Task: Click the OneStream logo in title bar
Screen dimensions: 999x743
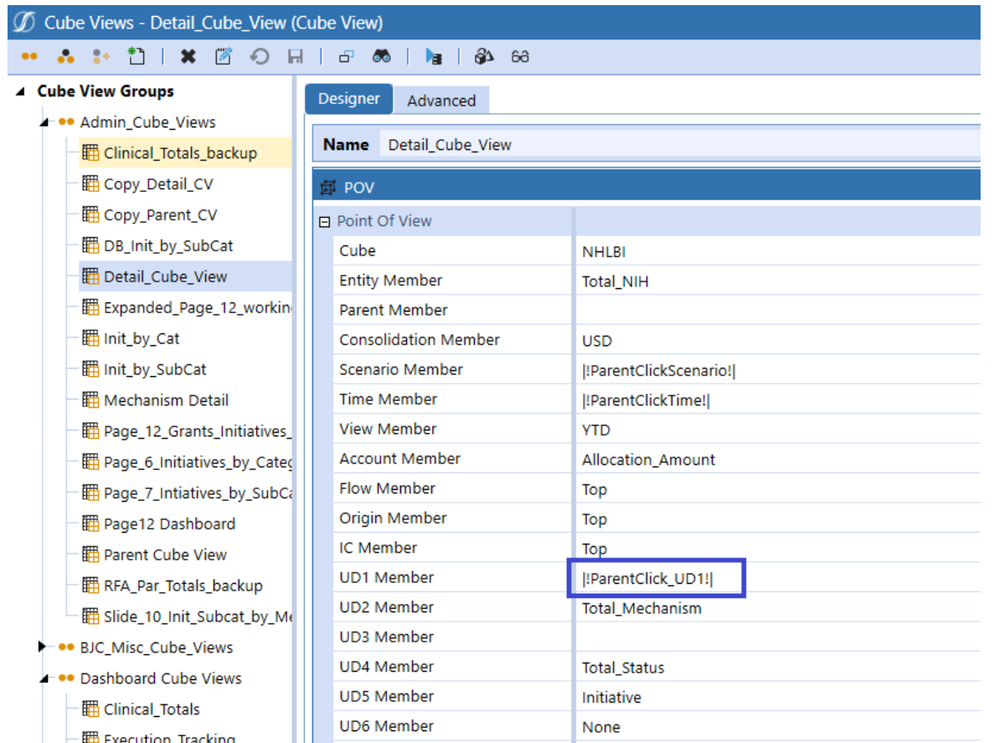Action: pyautogui.click(x=24, y=22)
